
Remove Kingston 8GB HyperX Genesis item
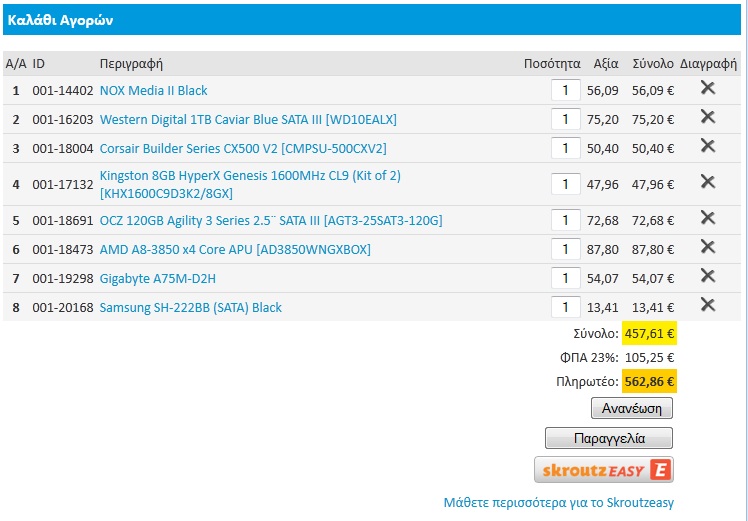pos(707,181)
